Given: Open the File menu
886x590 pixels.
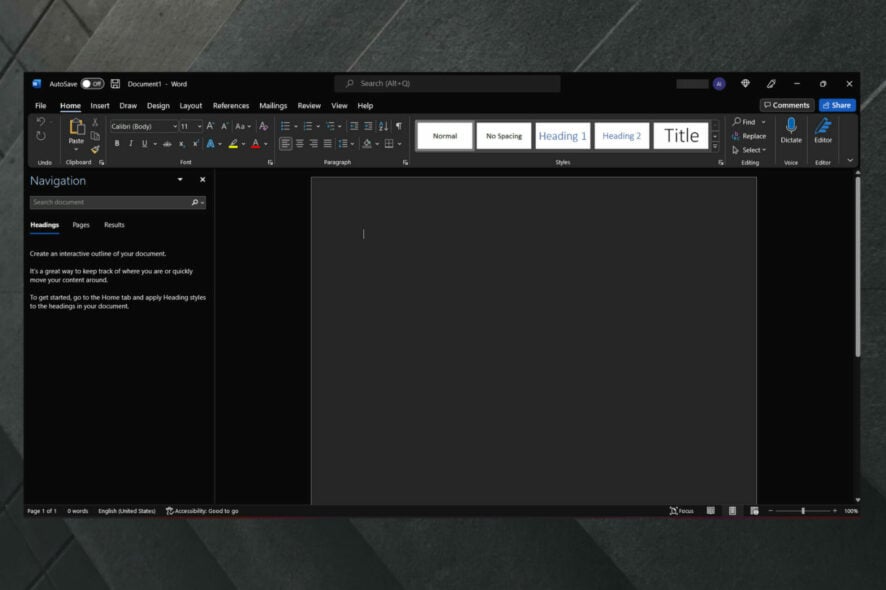Looking at the screenshot, I should [x=41, y=106].
